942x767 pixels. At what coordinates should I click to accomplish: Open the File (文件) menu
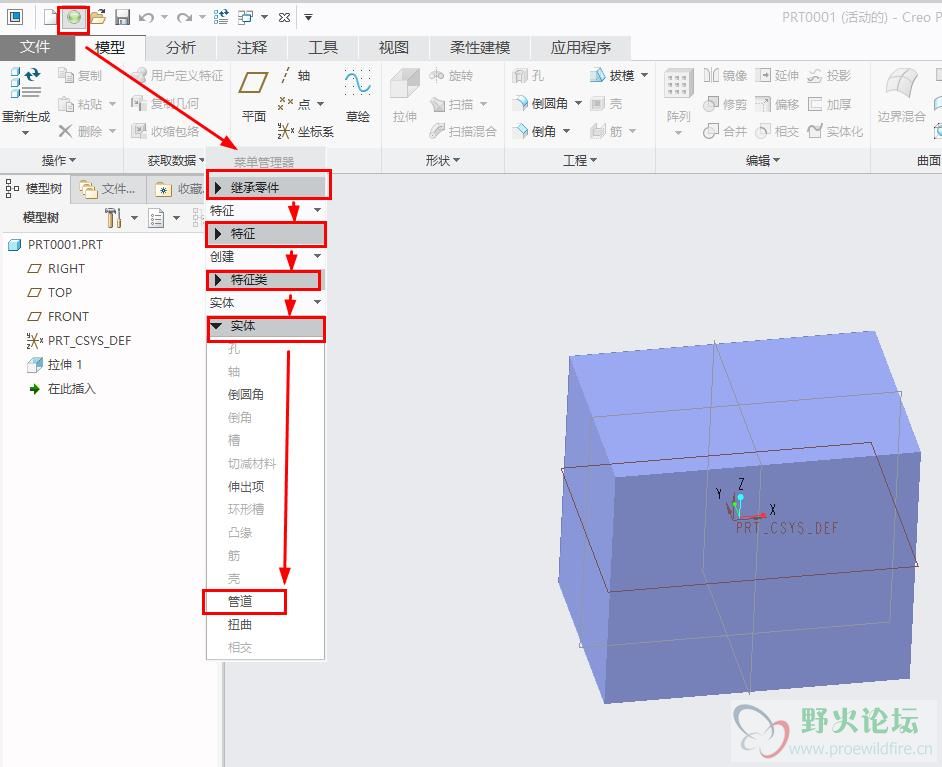tap(35, 47)
